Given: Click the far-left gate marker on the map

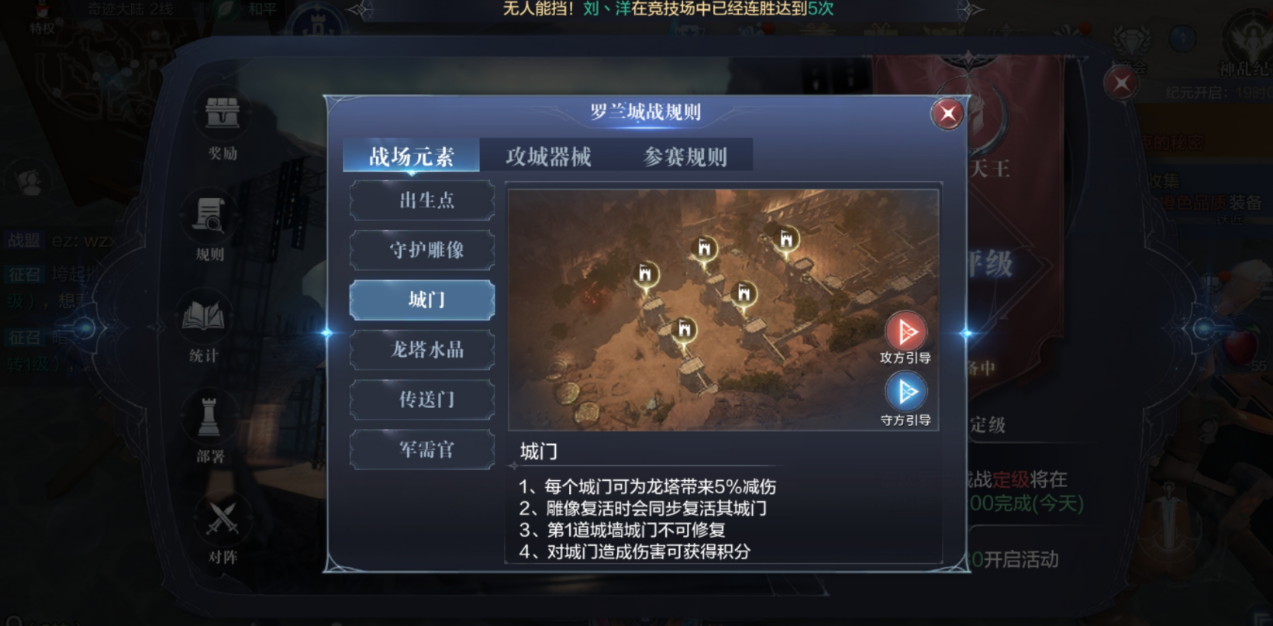Looking at the screenshot, I should 646,274.
